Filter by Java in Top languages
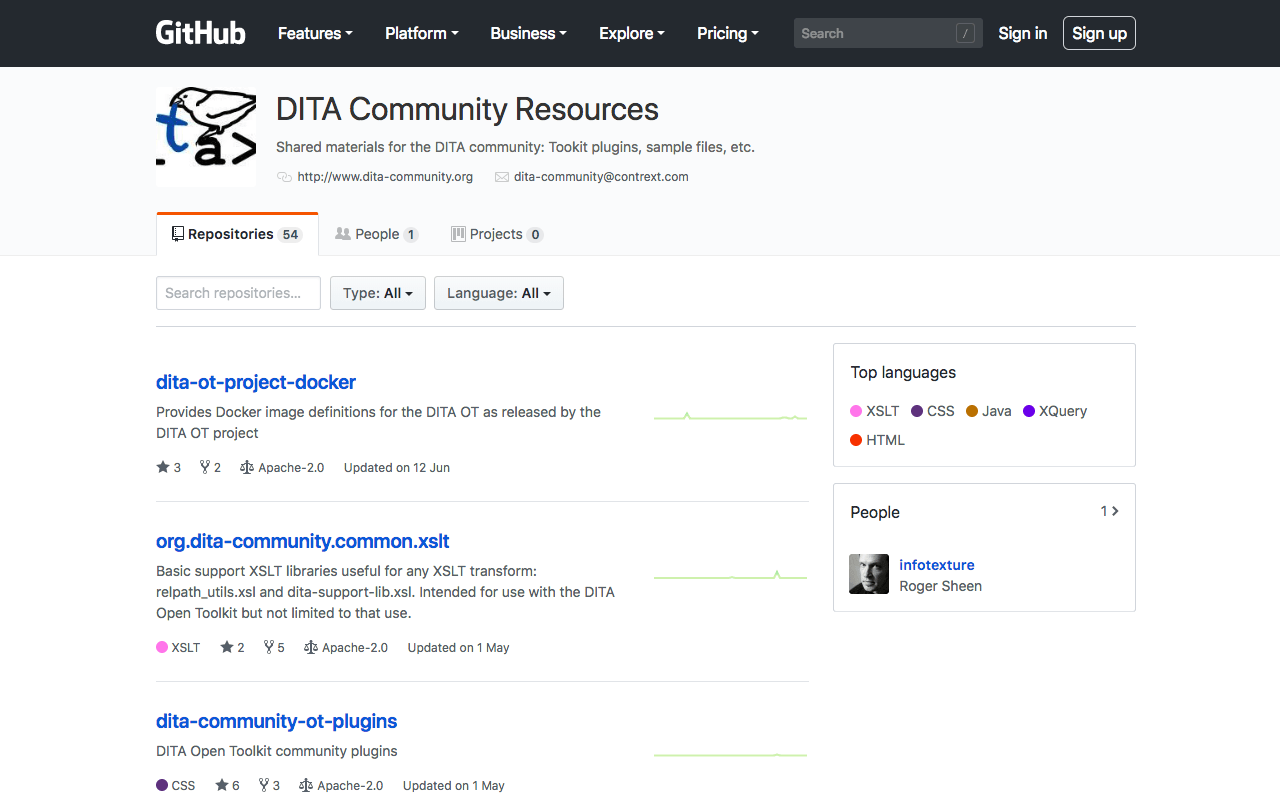Screen dimensions: 1280x800 point(989,411)
